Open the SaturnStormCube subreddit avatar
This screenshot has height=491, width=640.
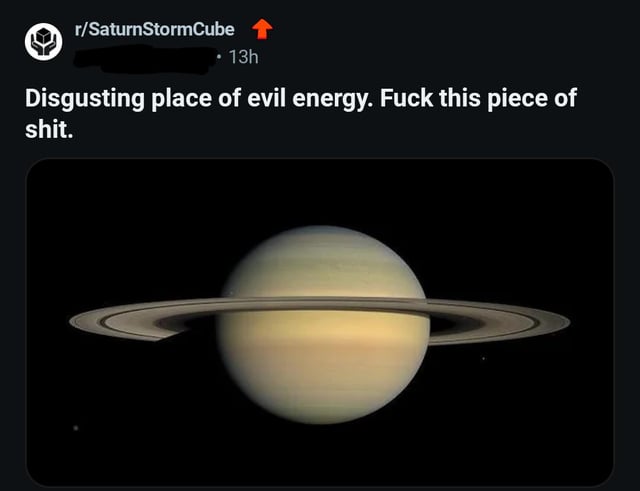pyautogui.click(x=44, y=42)
